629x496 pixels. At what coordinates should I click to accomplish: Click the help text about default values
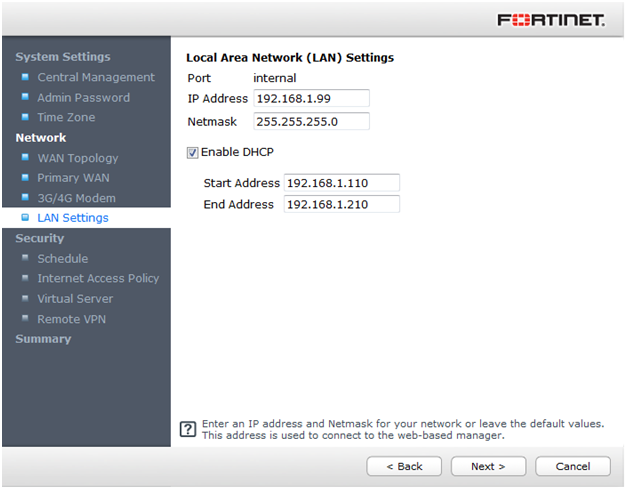coord(403,429)
